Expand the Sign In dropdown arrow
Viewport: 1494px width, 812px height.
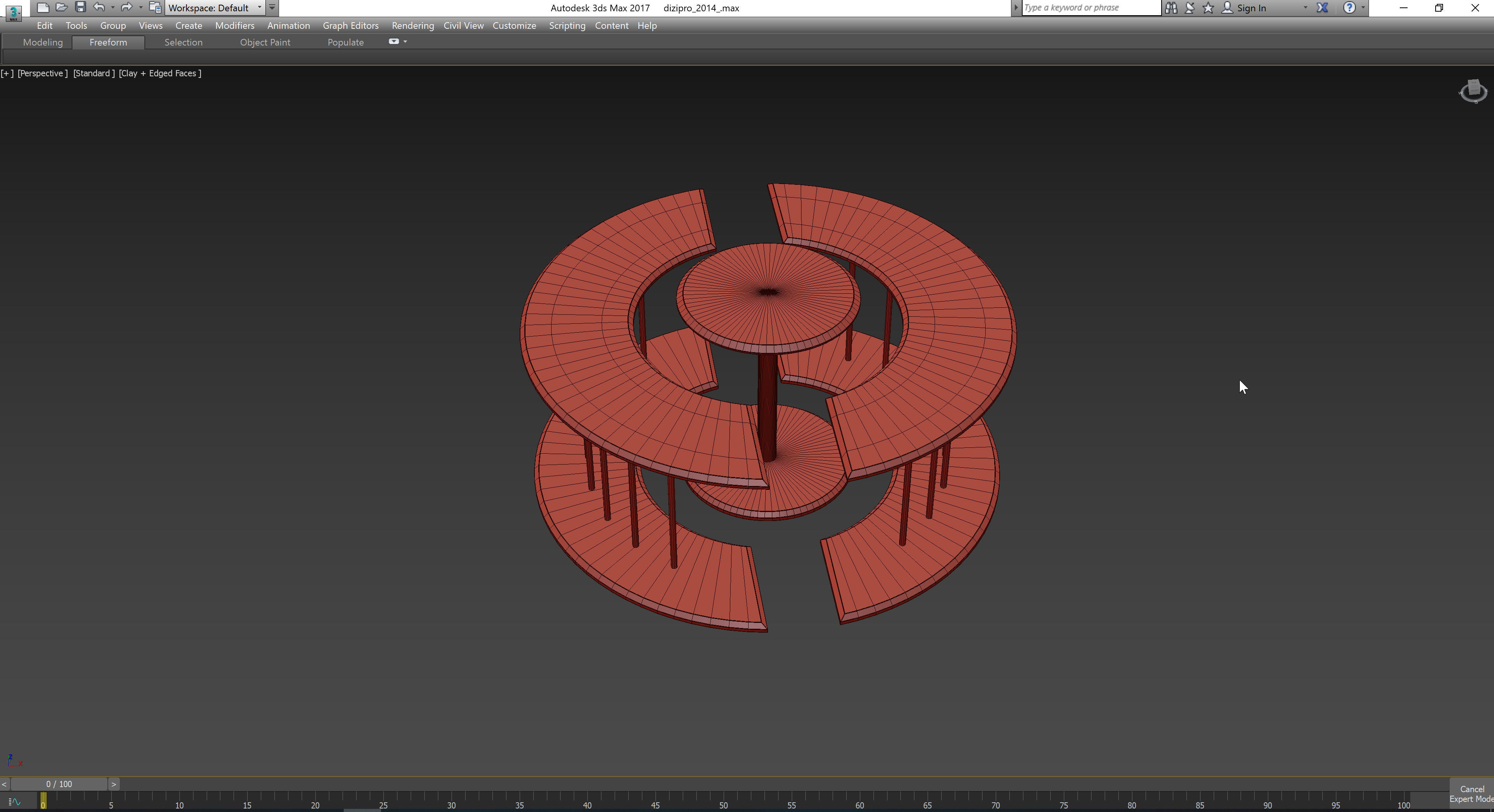[1305, 7]
